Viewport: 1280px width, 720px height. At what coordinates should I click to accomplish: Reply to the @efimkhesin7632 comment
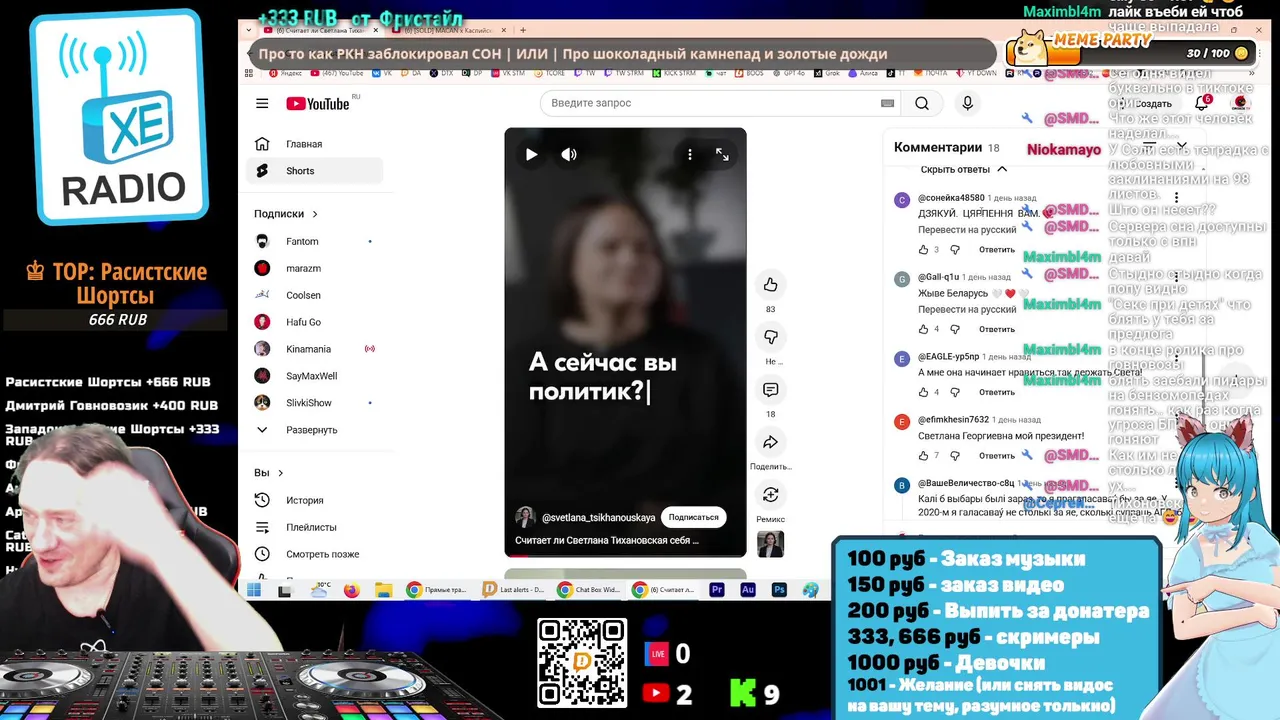click(x=997, y=456)
